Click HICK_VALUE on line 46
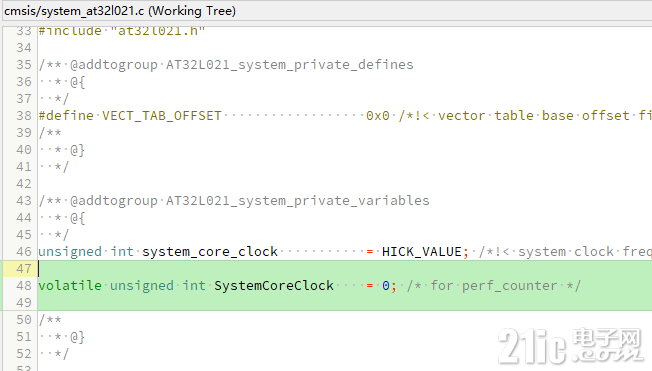The image size is (652, 371). [x=422, y=252]
